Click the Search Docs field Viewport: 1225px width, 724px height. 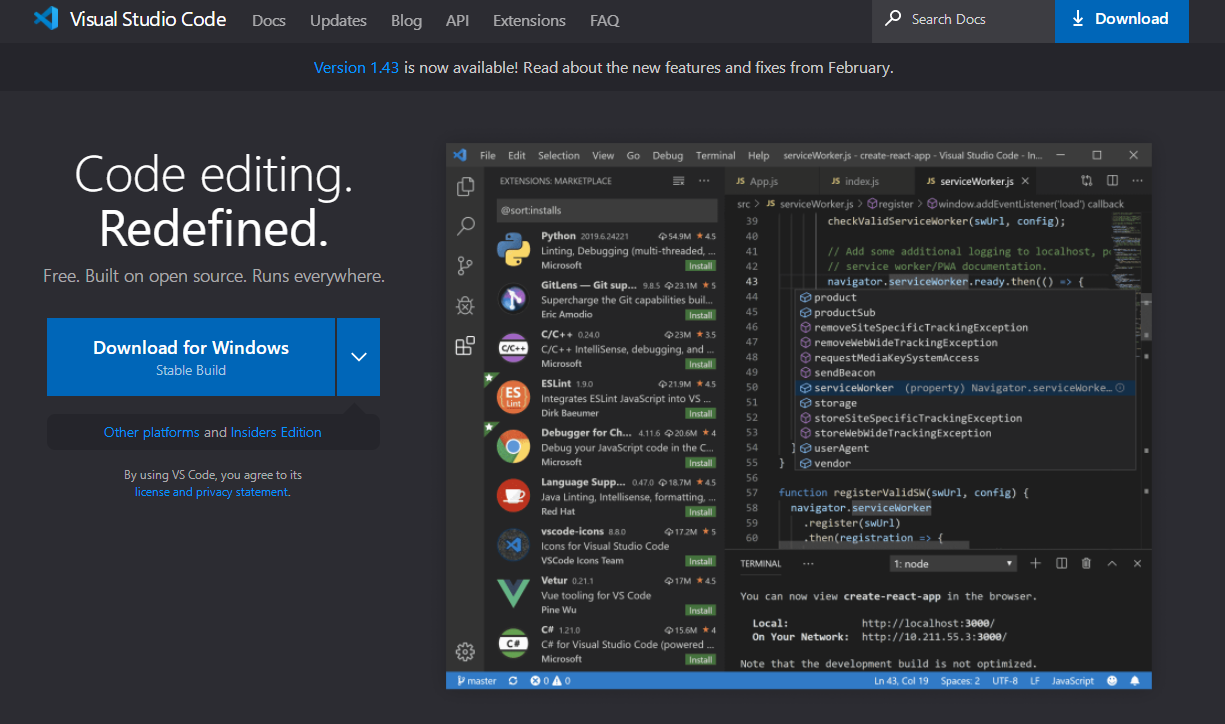tap(964, 20)
